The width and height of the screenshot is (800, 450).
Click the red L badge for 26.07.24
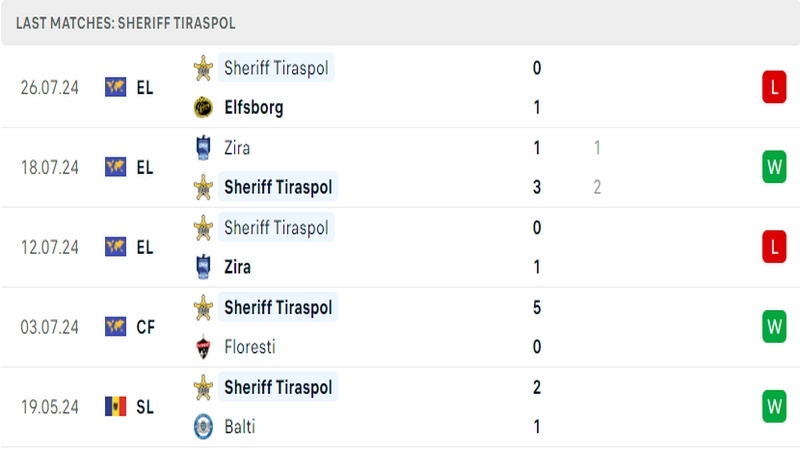774,87
